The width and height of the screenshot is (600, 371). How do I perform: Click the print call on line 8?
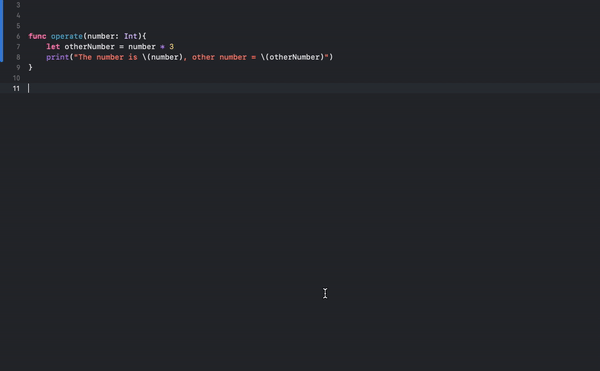point(57,57)
